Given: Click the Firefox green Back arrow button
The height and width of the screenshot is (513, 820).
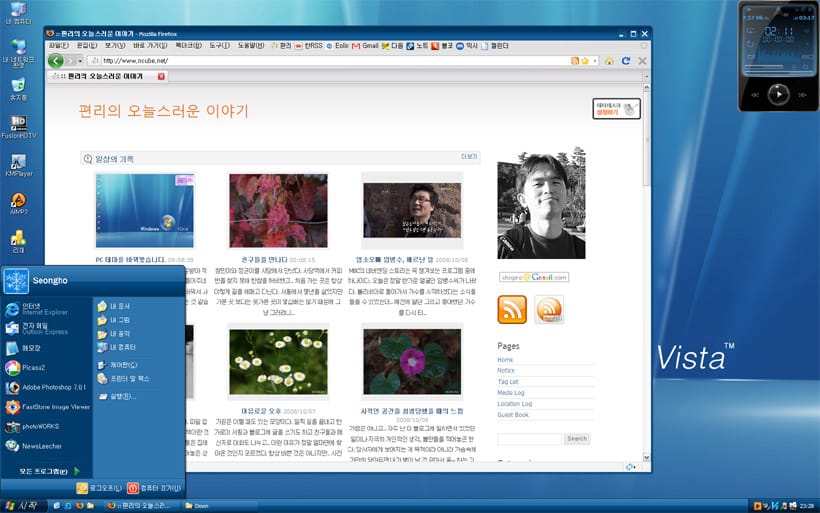Looking at the screenshot, I should pos(53,60).
